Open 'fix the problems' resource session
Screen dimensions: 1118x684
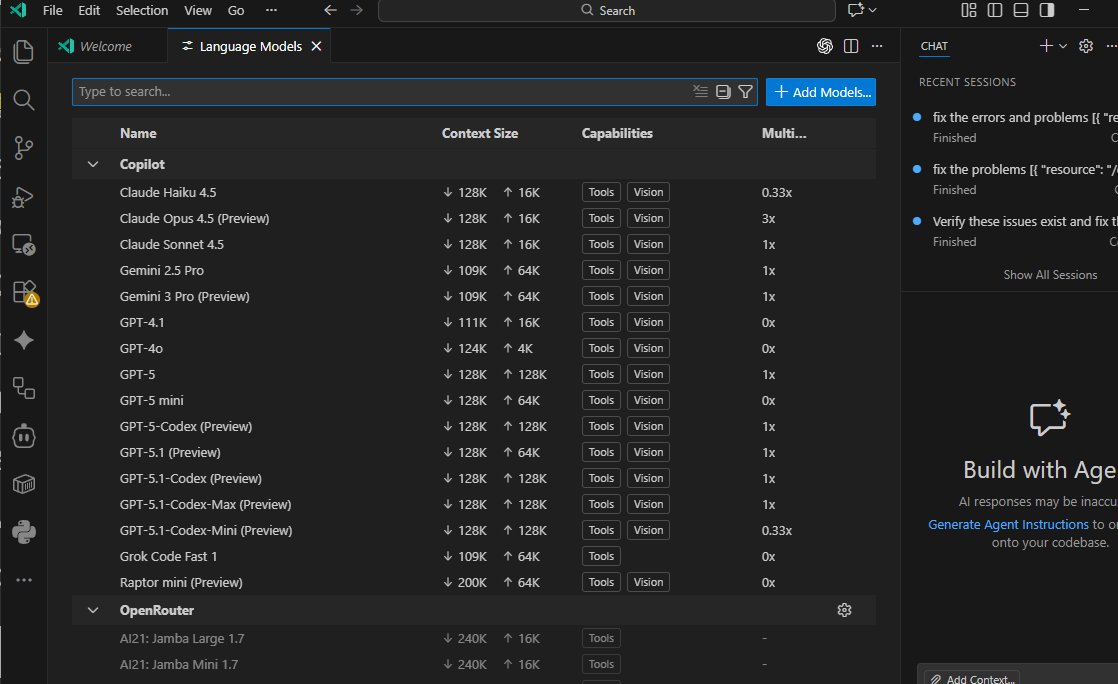coord(1015,179)
